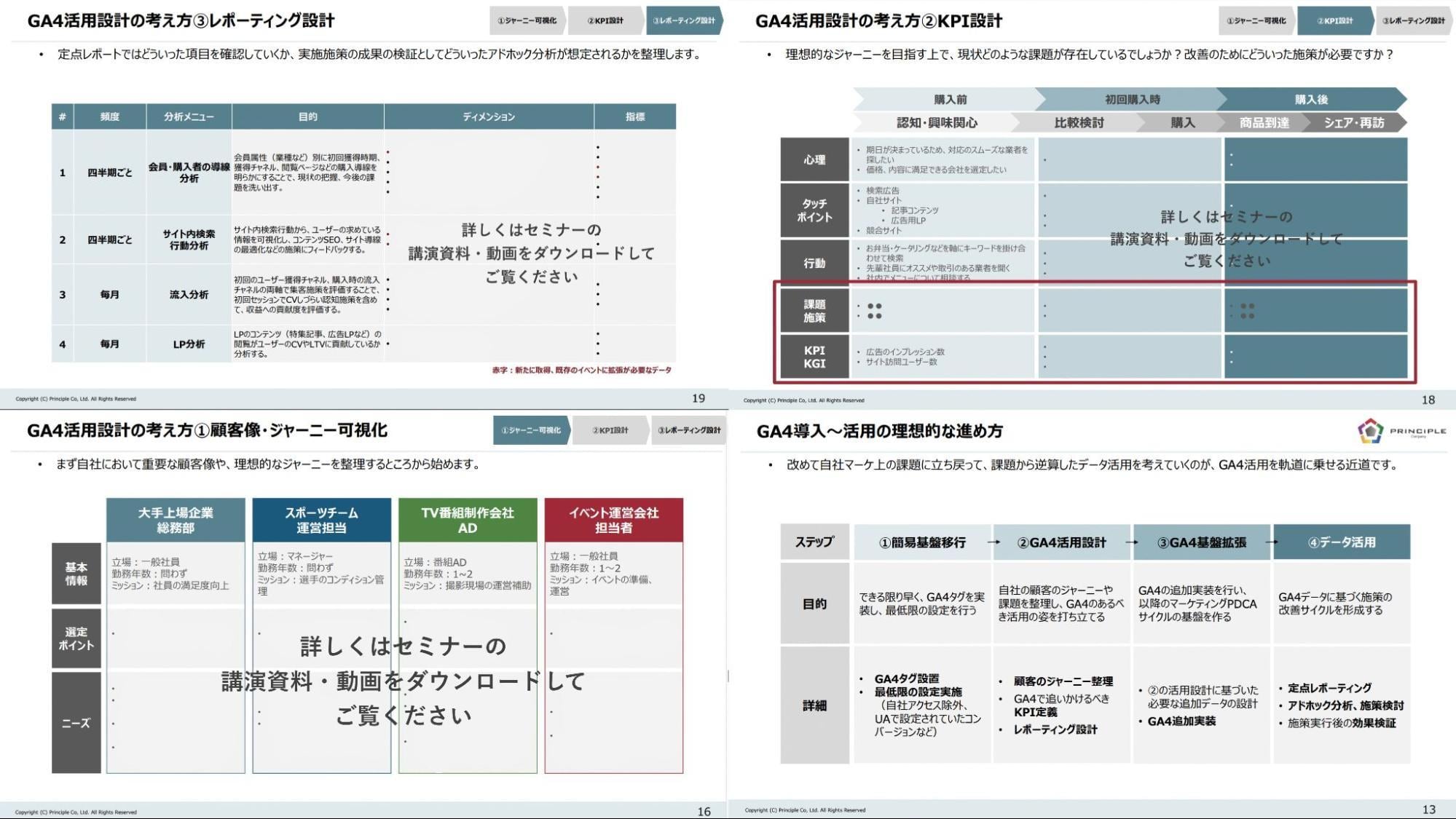Click the 比較検討 stage label

(1079, 123)
